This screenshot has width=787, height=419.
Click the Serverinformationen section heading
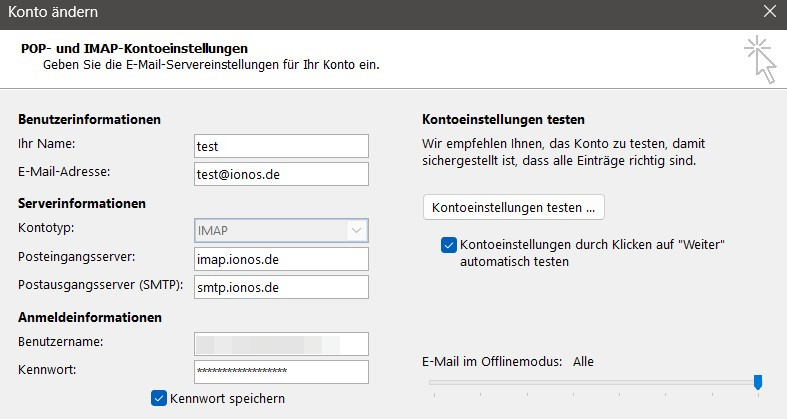click(82, 203)
